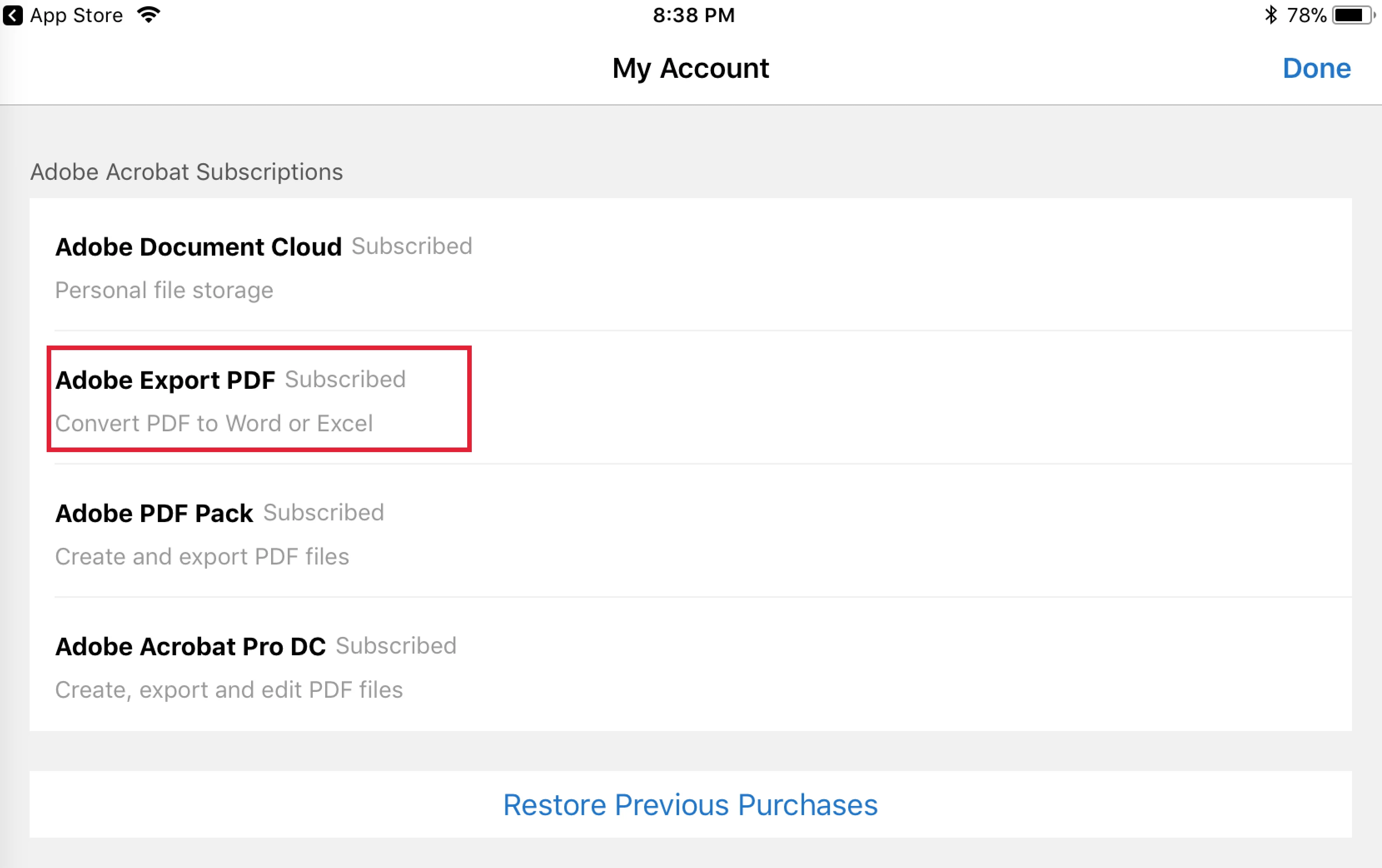Tap the My Account title
Image resolution: width=1382 pixels, height=868 pixels.
690,68
